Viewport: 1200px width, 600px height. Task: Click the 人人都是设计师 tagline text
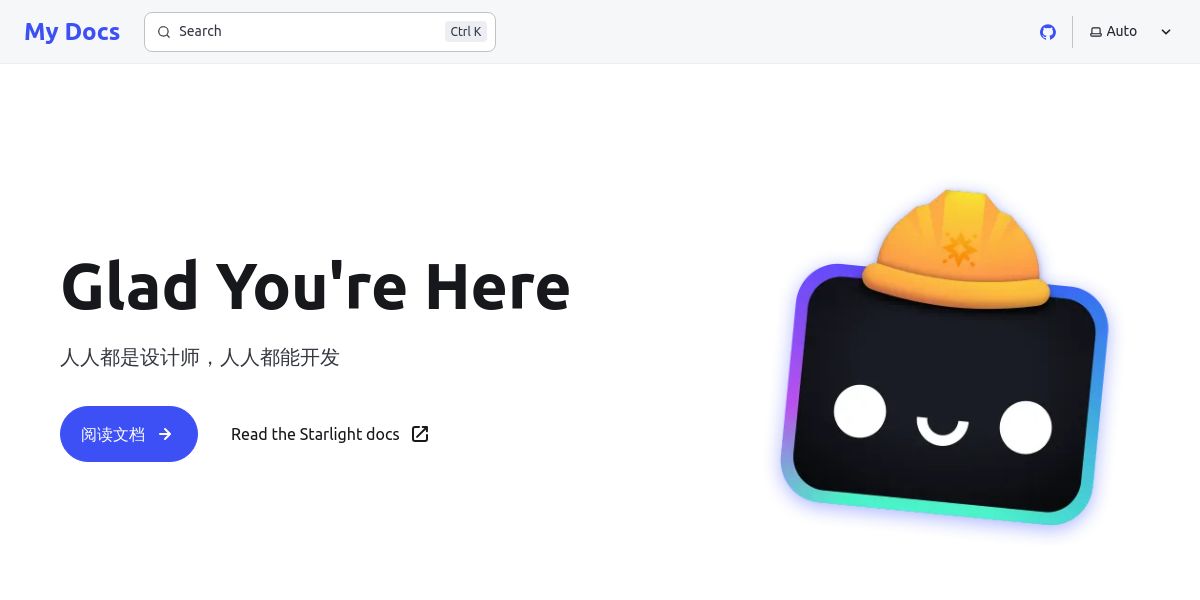[x=130, y=357]
